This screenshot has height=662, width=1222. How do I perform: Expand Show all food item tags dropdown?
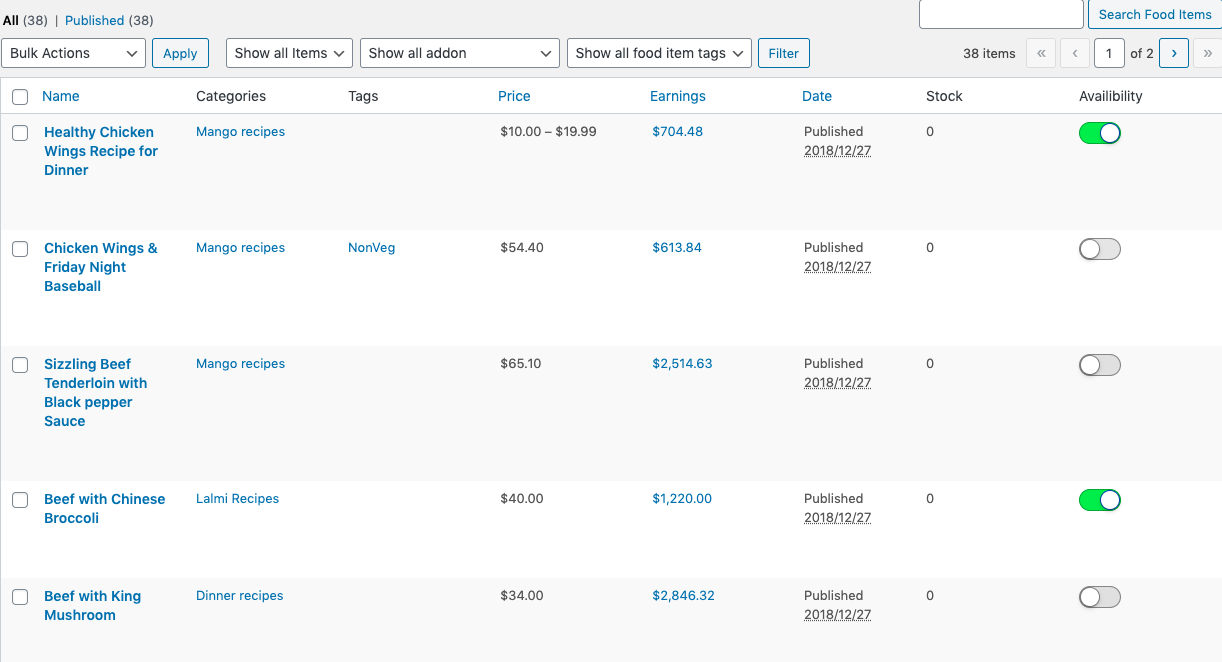click(658, 53)
